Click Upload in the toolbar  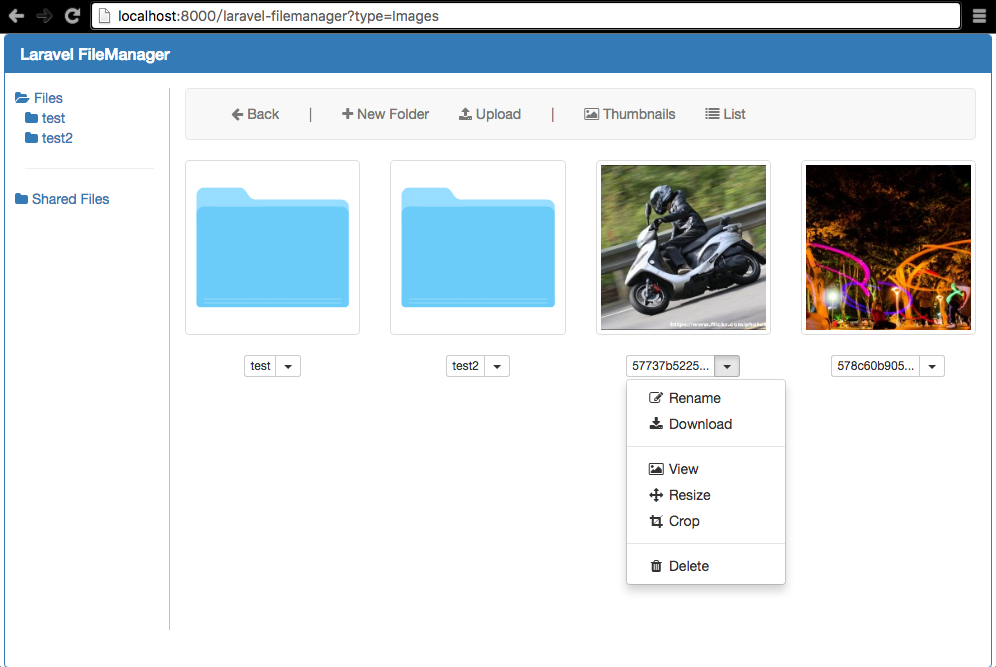(490, 114)
